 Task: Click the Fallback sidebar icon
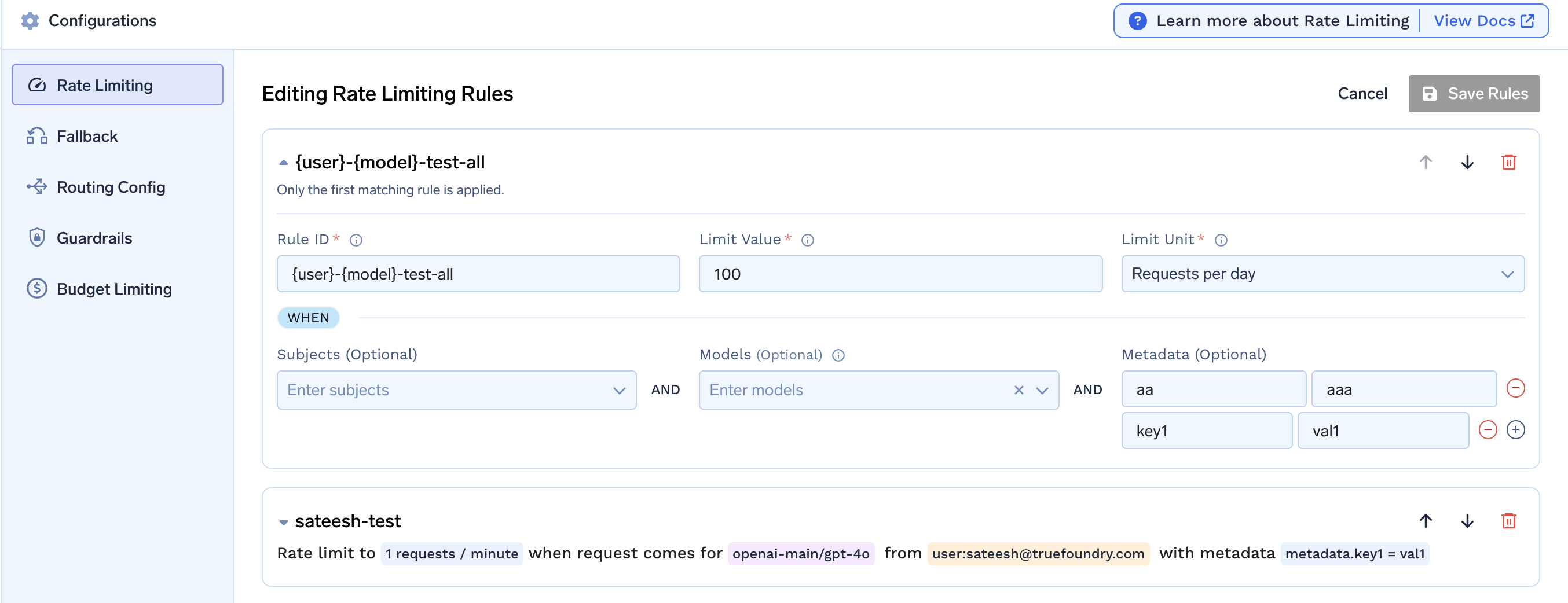pyautogui.click(x=37, y=135)
